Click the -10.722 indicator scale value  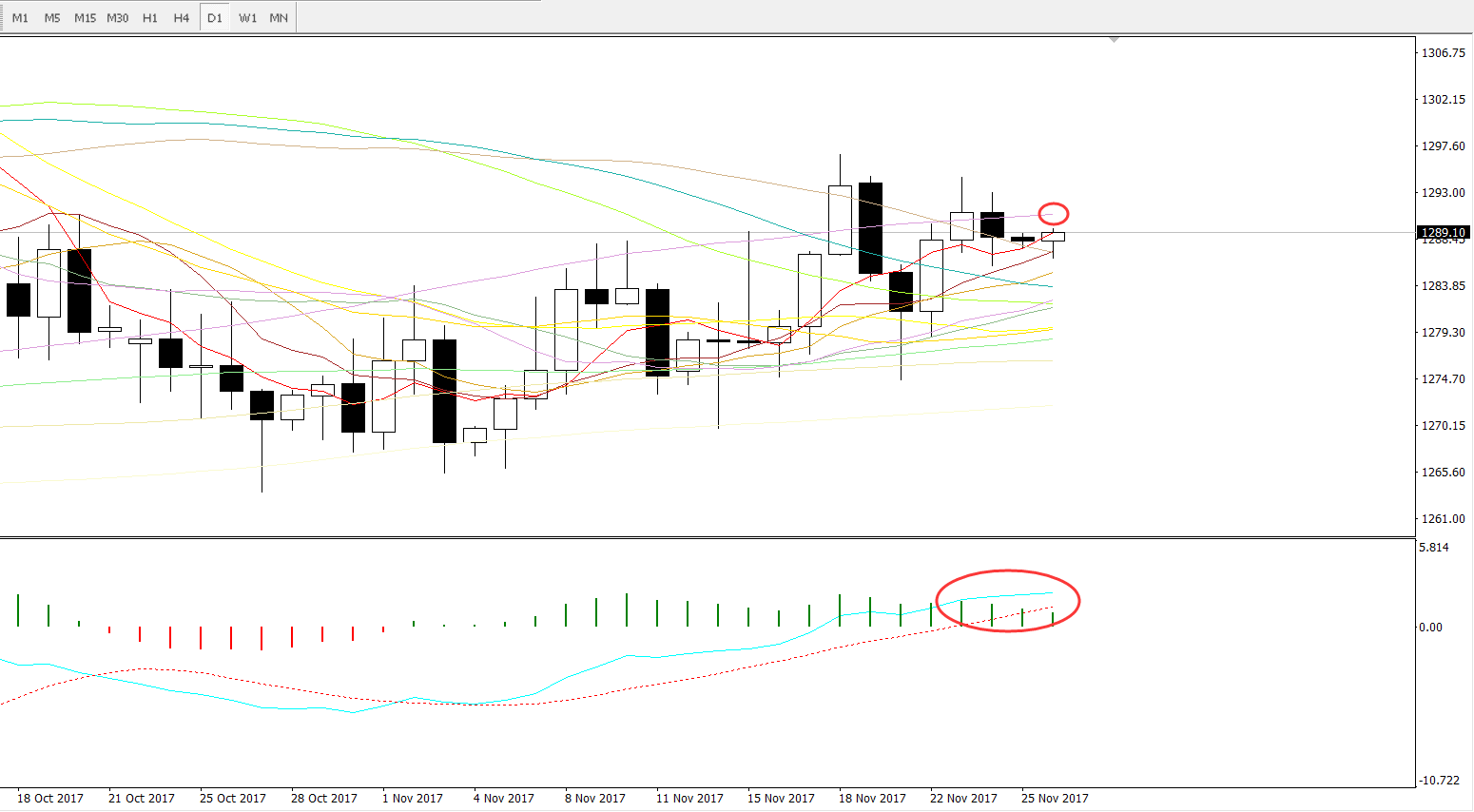click(1439, 781)
